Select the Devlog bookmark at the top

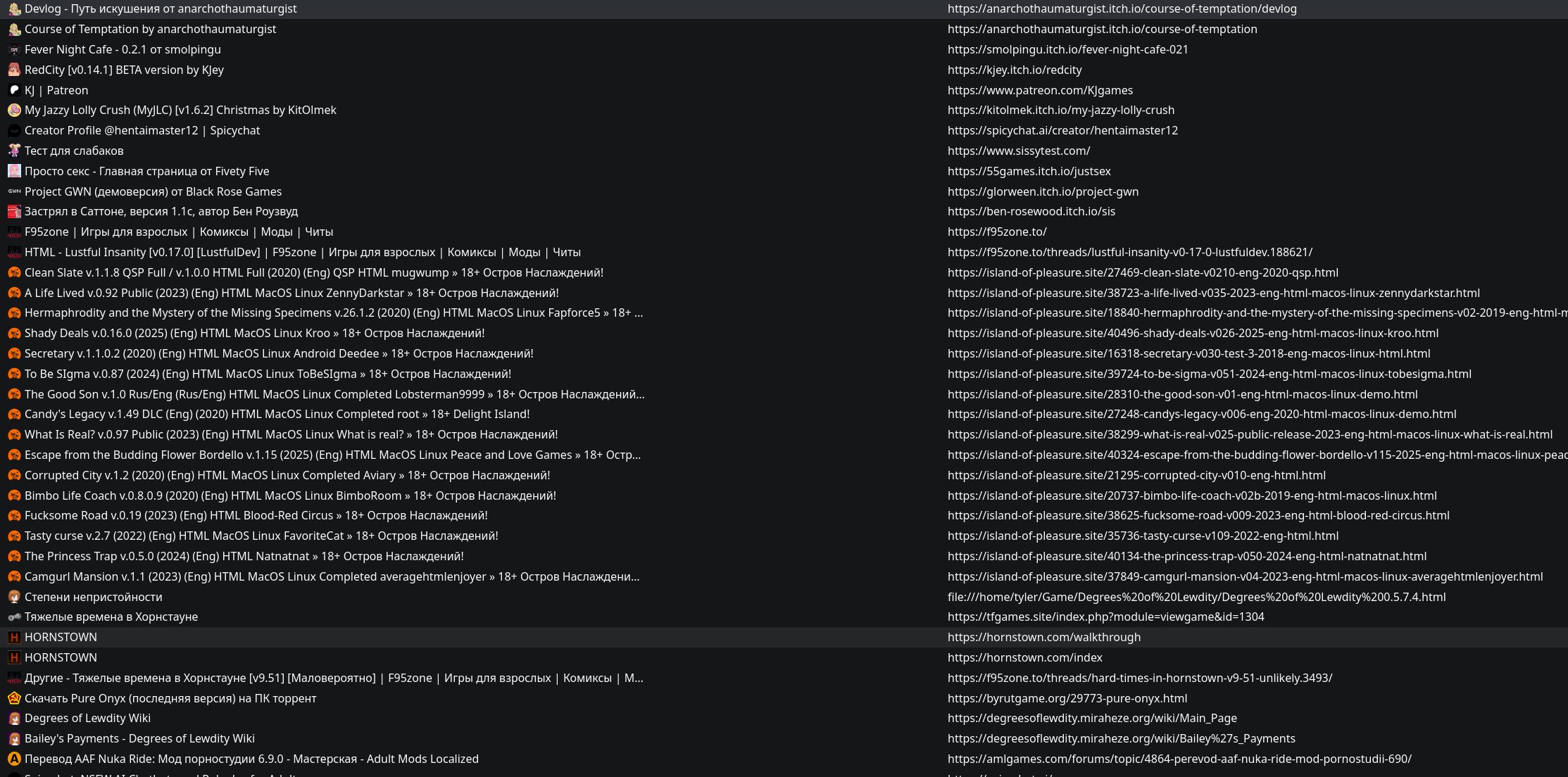161,9
